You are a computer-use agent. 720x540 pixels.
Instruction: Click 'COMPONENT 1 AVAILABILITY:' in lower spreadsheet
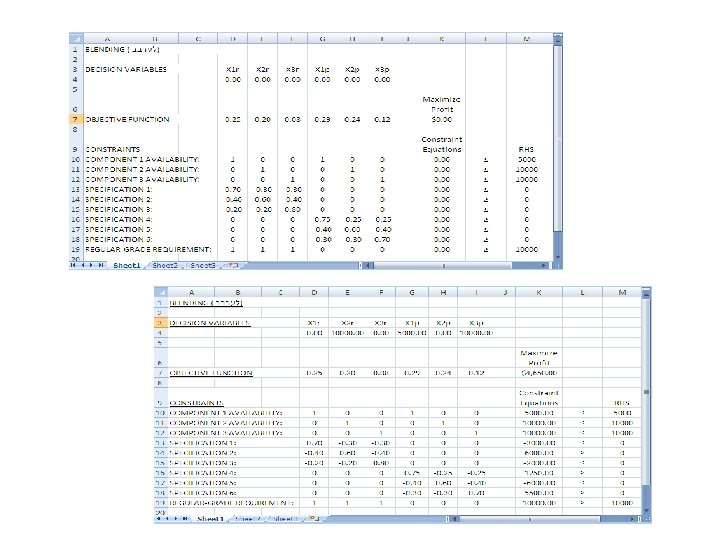click(226, 413)
